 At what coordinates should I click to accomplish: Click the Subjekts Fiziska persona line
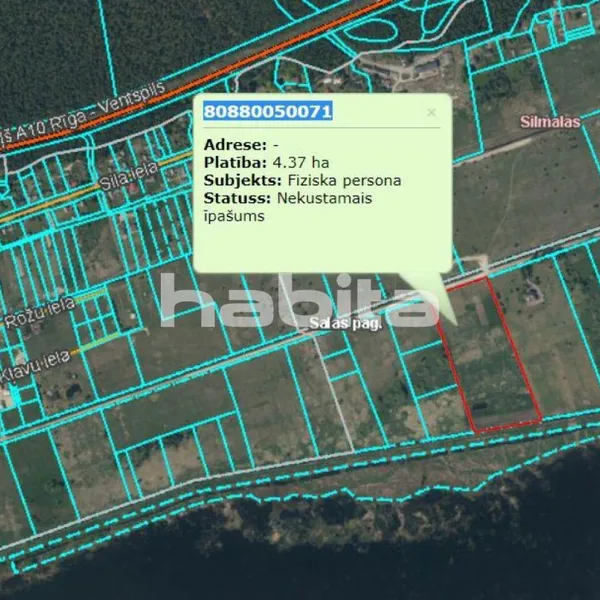pyautogui.click(x=302, y=180)
